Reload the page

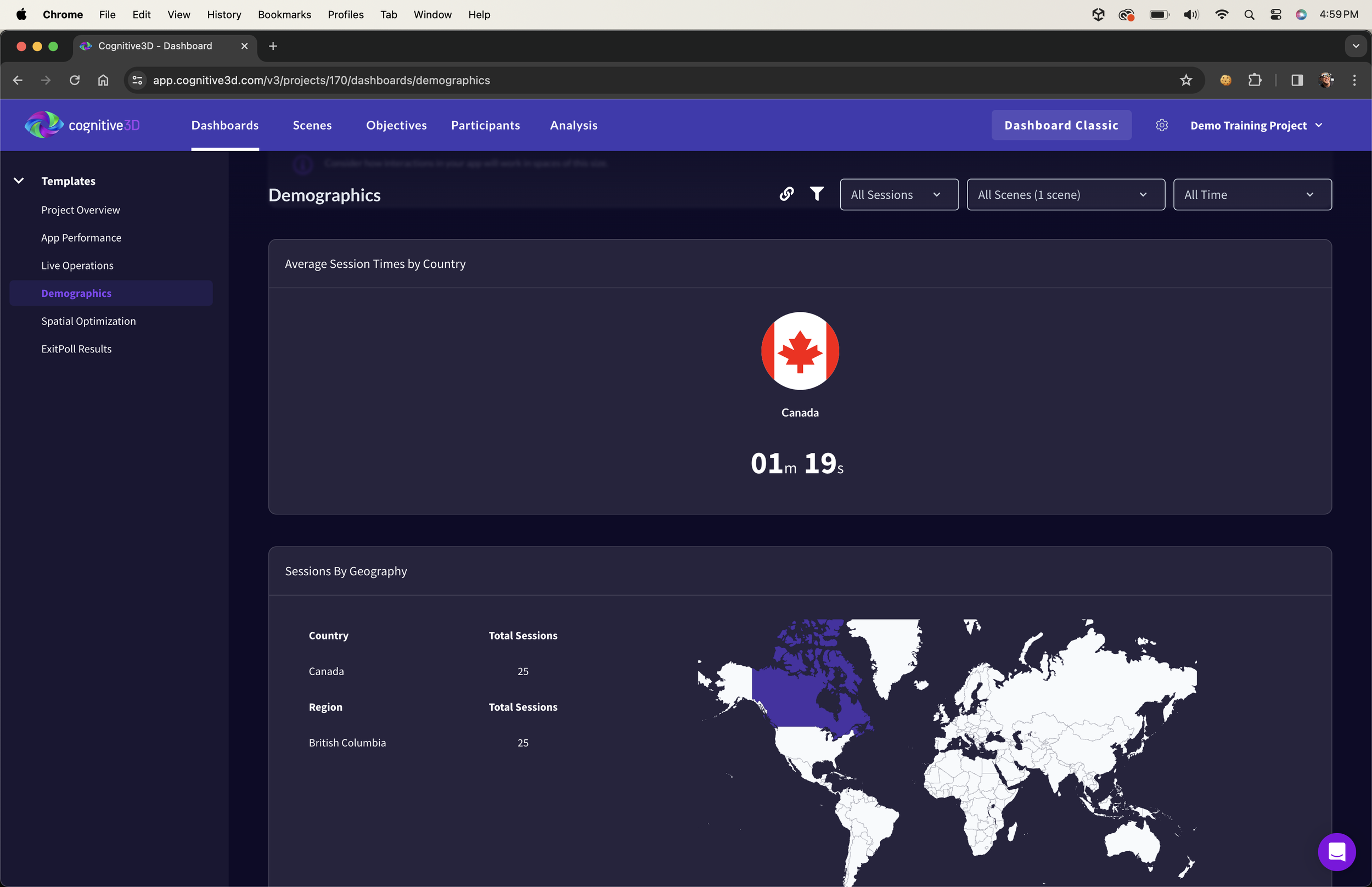click(x=74, y=80)
